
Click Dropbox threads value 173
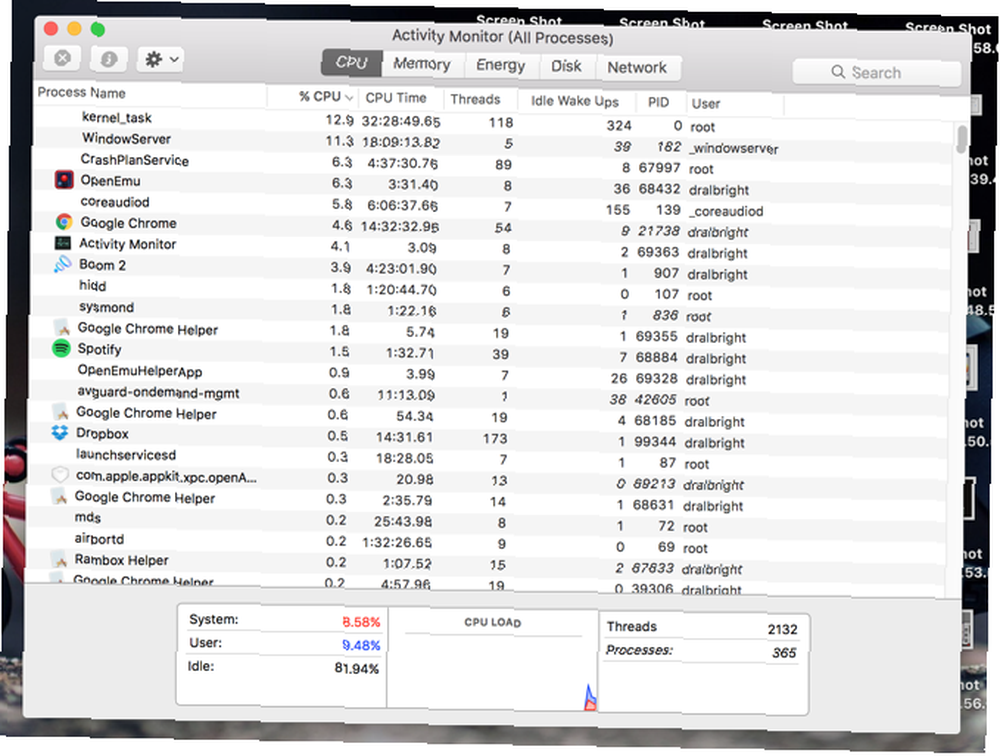(495, 438)
